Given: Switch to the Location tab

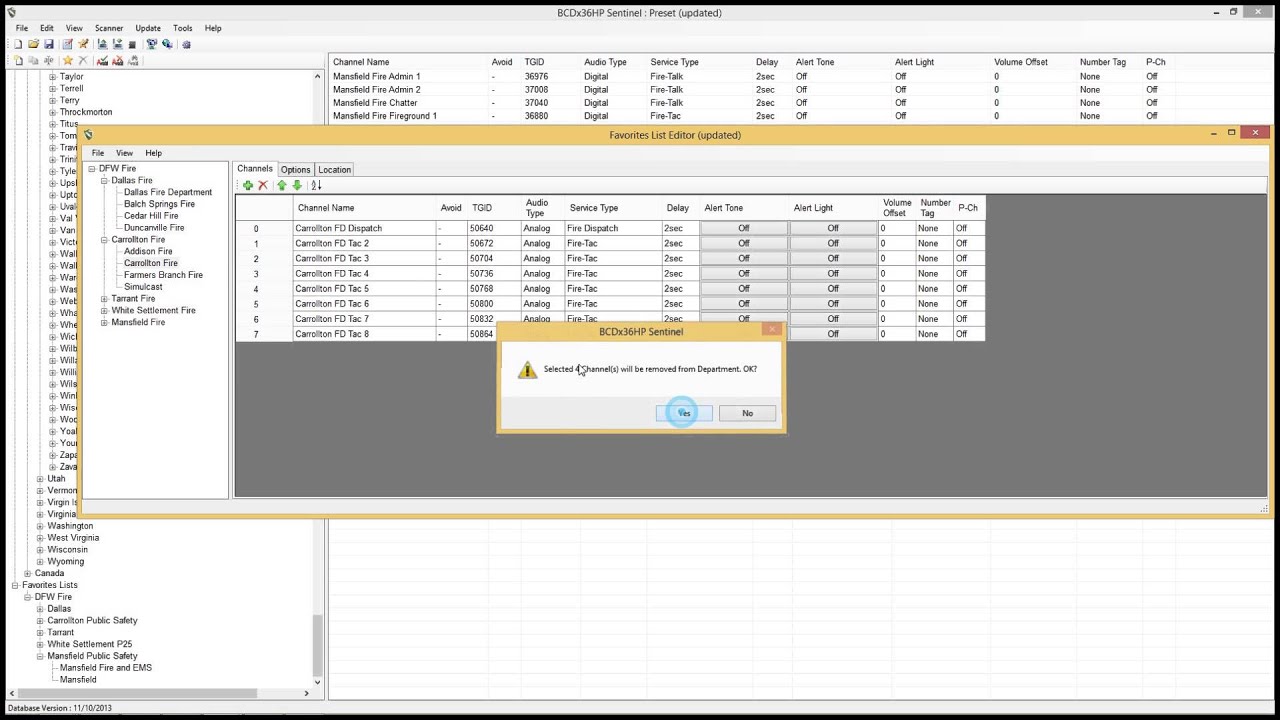Looking at the screenshot, I should (x=334, y=170).
